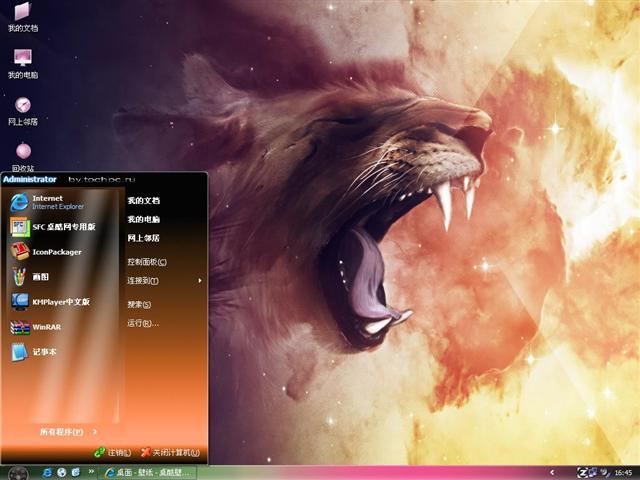Screen dimensions: 640x480
Task: Open 控制面板(C) control panel
Action: click(147, 262)
